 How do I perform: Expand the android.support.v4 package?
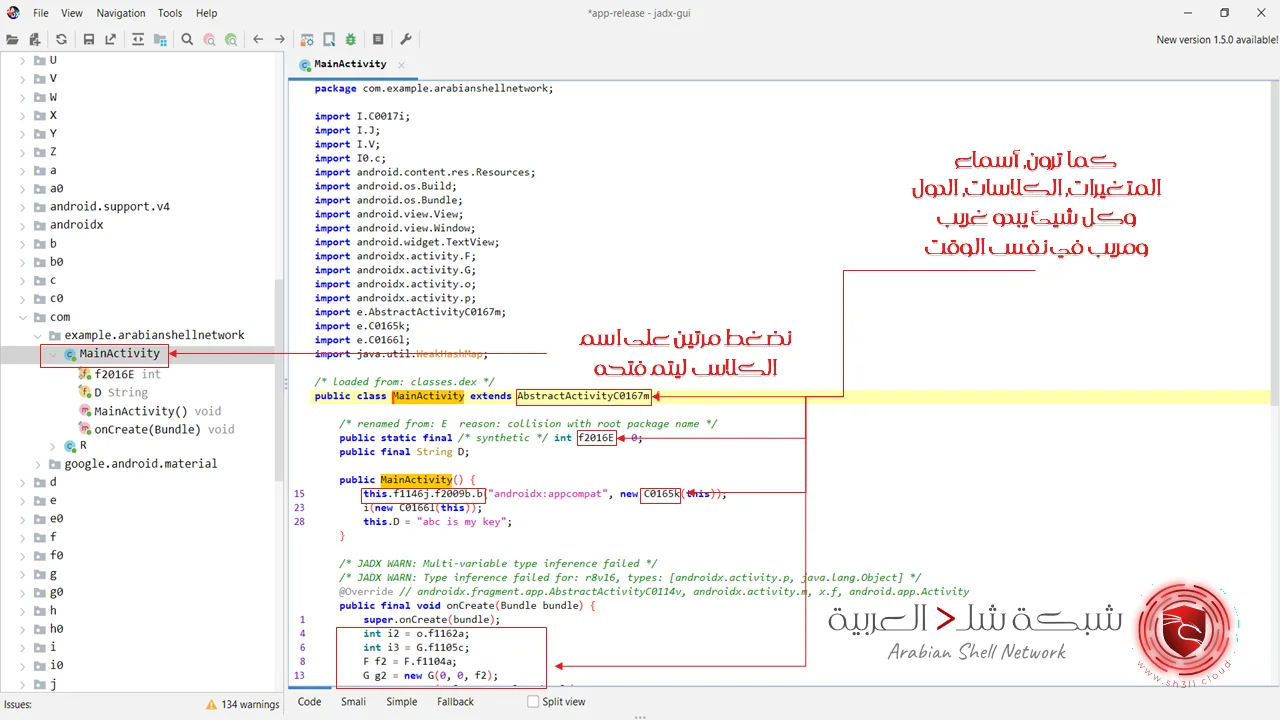pos(24,207)
